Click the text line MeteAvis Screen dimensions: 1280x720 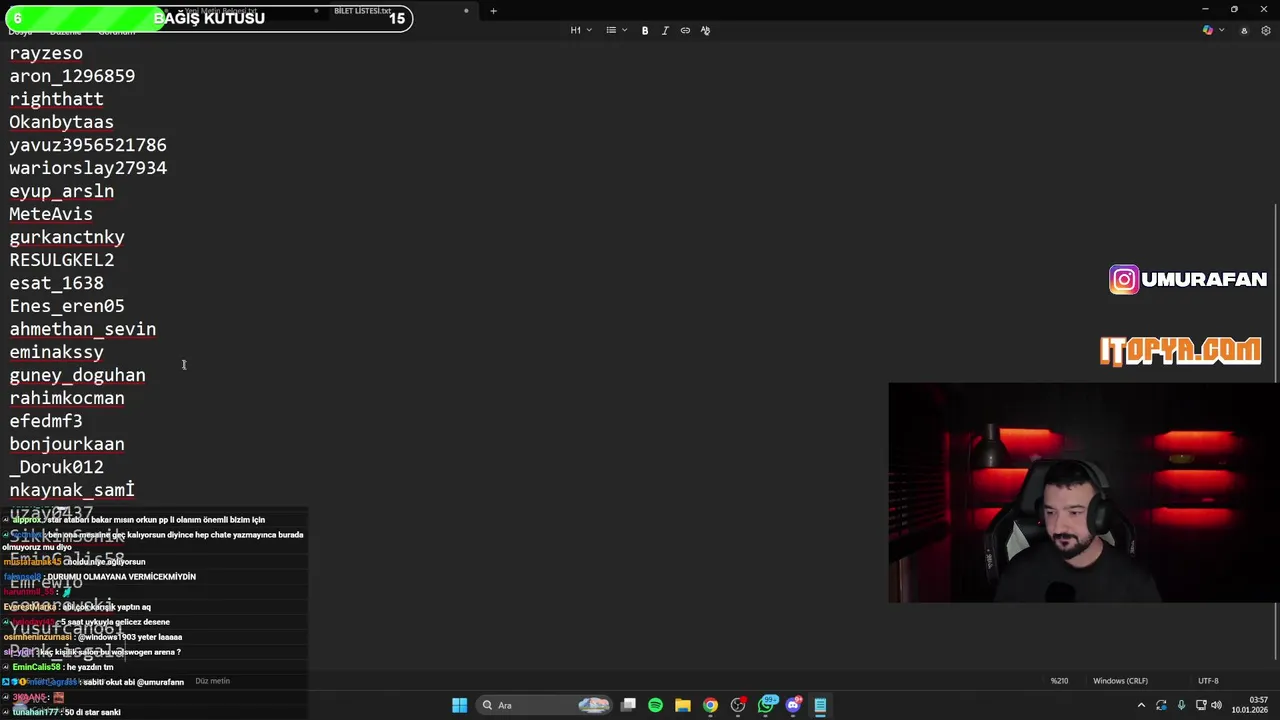51,214
